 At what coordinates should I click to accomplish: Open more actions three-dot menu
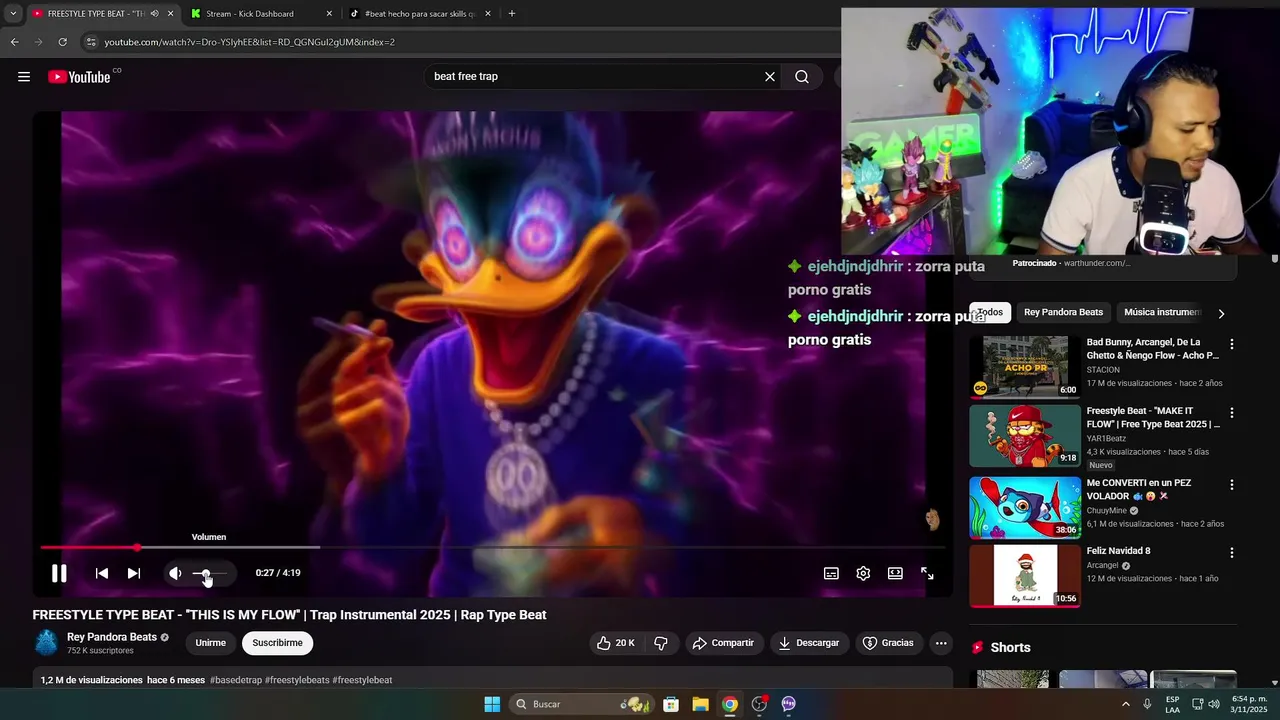pyautogui.click(x=941, y=643)
